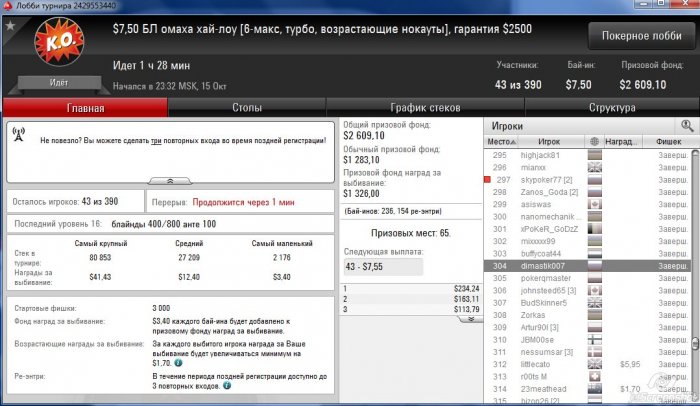Click largest bounty value $41,43
Viewport: 700px width, 406px height.
point(100,277)
